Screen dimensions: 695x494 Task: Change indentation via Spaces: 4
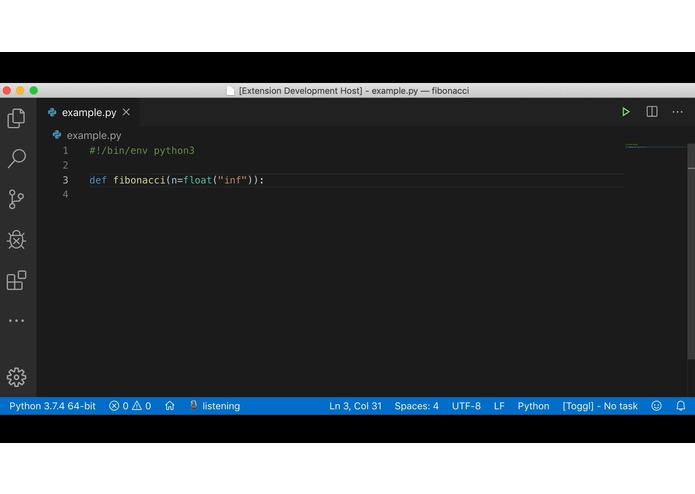(x=417, y=406)
